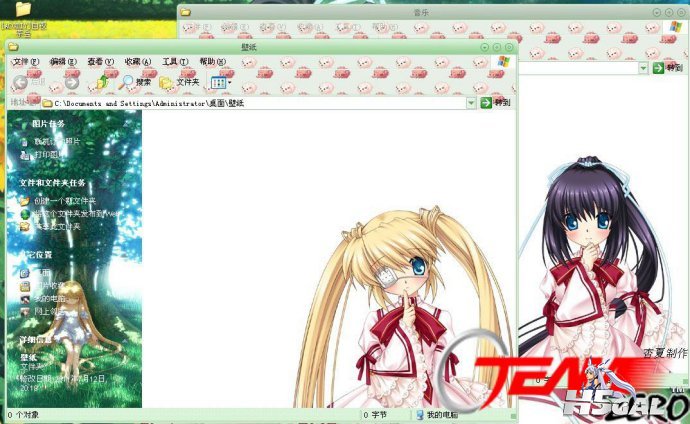This screenshot has height=424, width=690.
Task: Open 网上邻居 from other places
Action: pyautogui.click(x=50, y=311)
